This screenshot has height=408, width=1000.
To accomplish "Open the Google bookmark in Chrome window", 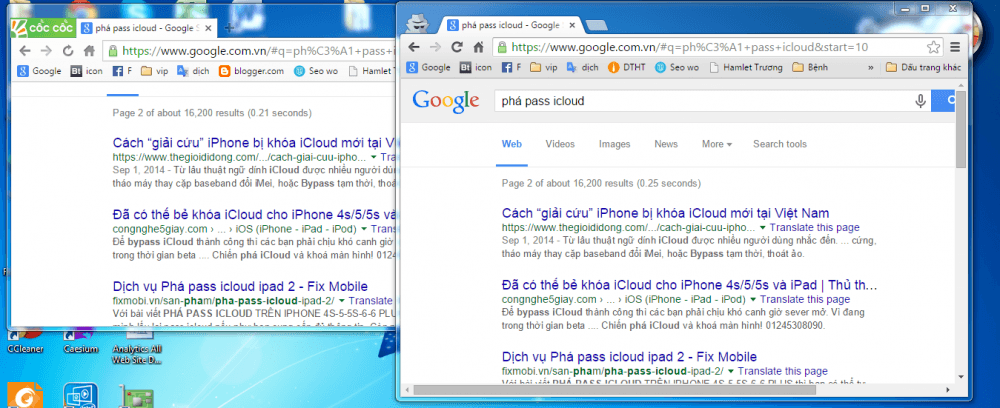I will pos(429,67).
